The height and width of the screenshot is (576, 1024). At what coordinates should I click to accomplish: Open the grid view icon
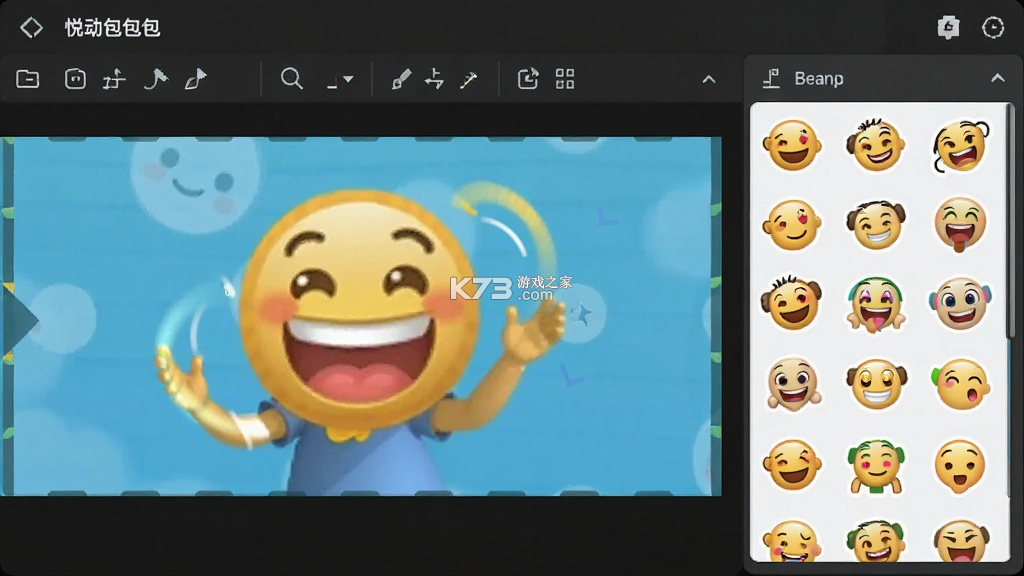(x=565, y=79)
